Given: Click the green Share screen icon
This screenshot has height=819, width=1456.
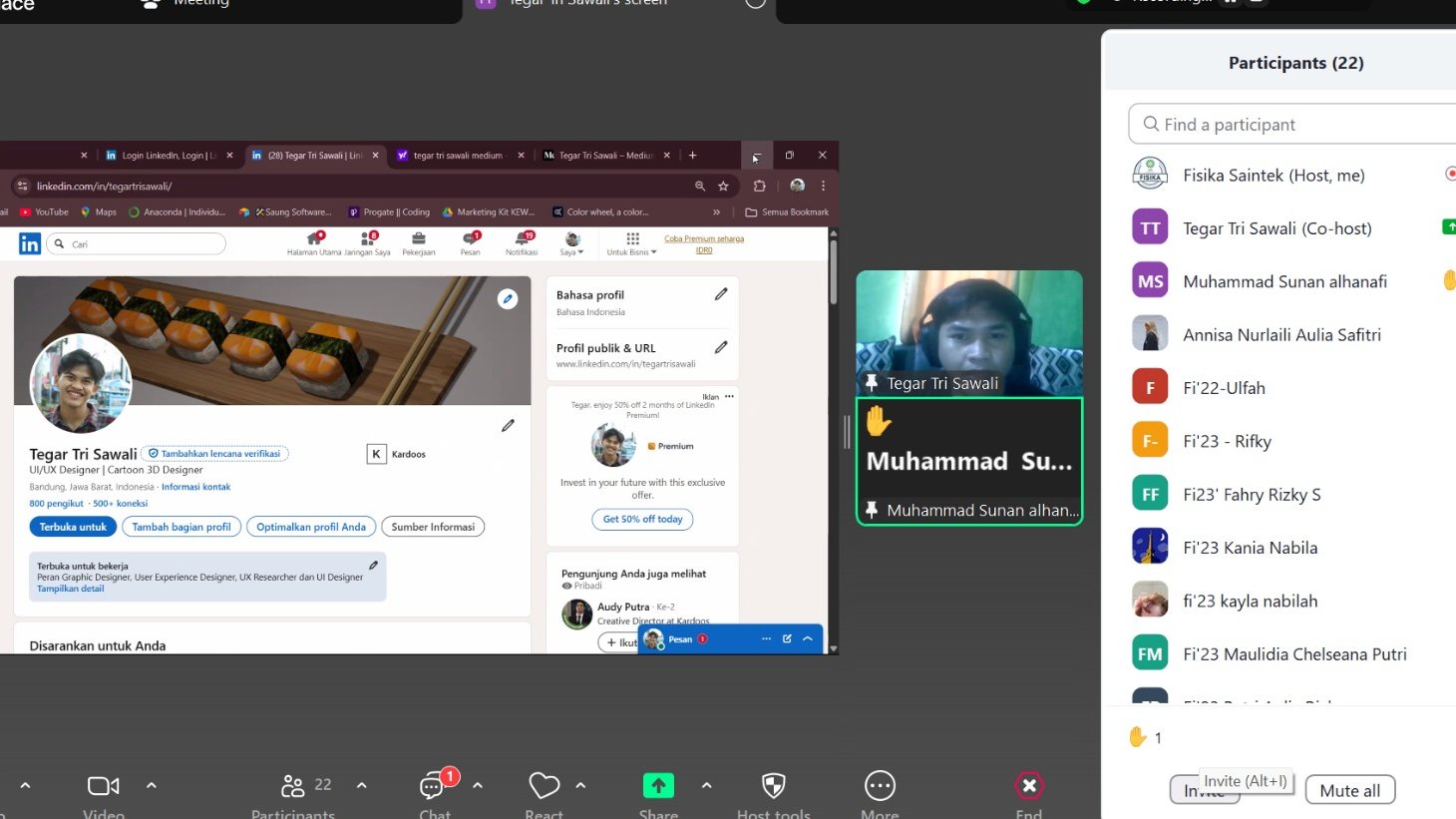Looking at the screenshot, I should (658, 787).
